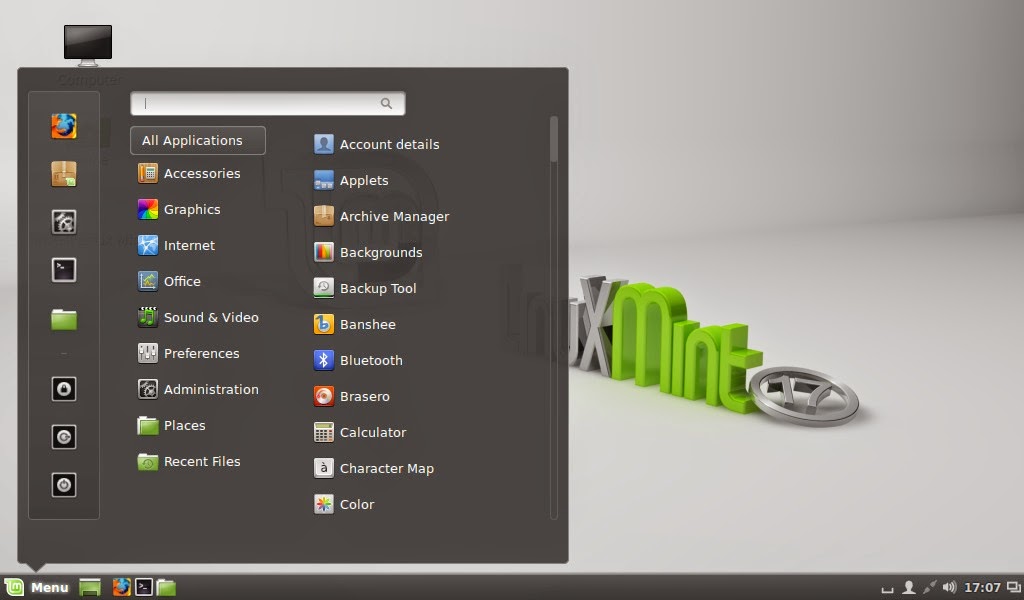The height and width of the screenshot is (600, 1024).
Task: Click the menu search field
Action: click(268, 103)
